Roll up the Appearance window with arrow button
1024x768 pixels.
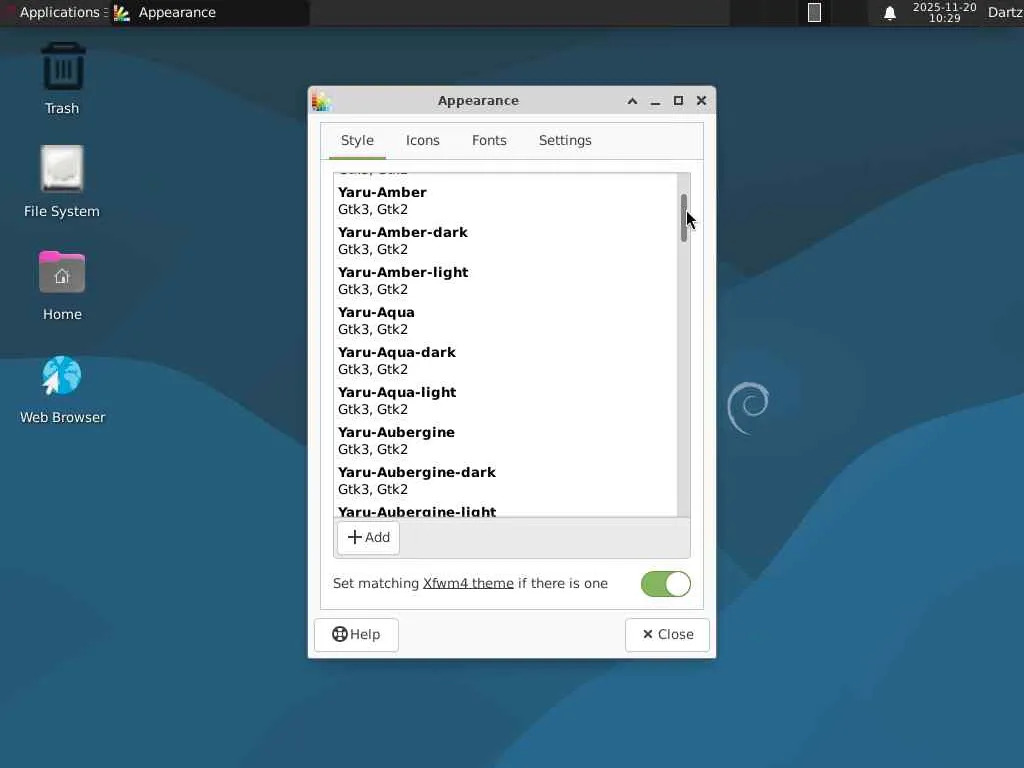[x=632, y=101]
